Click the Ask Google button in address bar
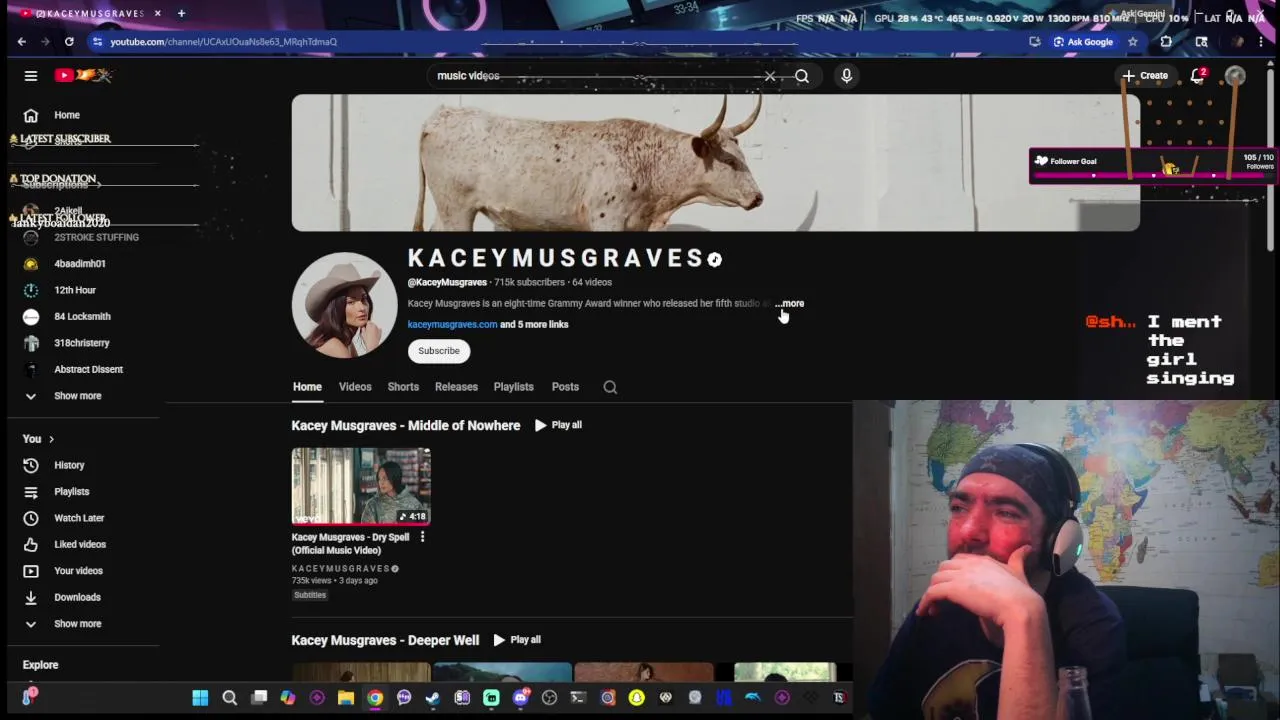 [1083, 42]
